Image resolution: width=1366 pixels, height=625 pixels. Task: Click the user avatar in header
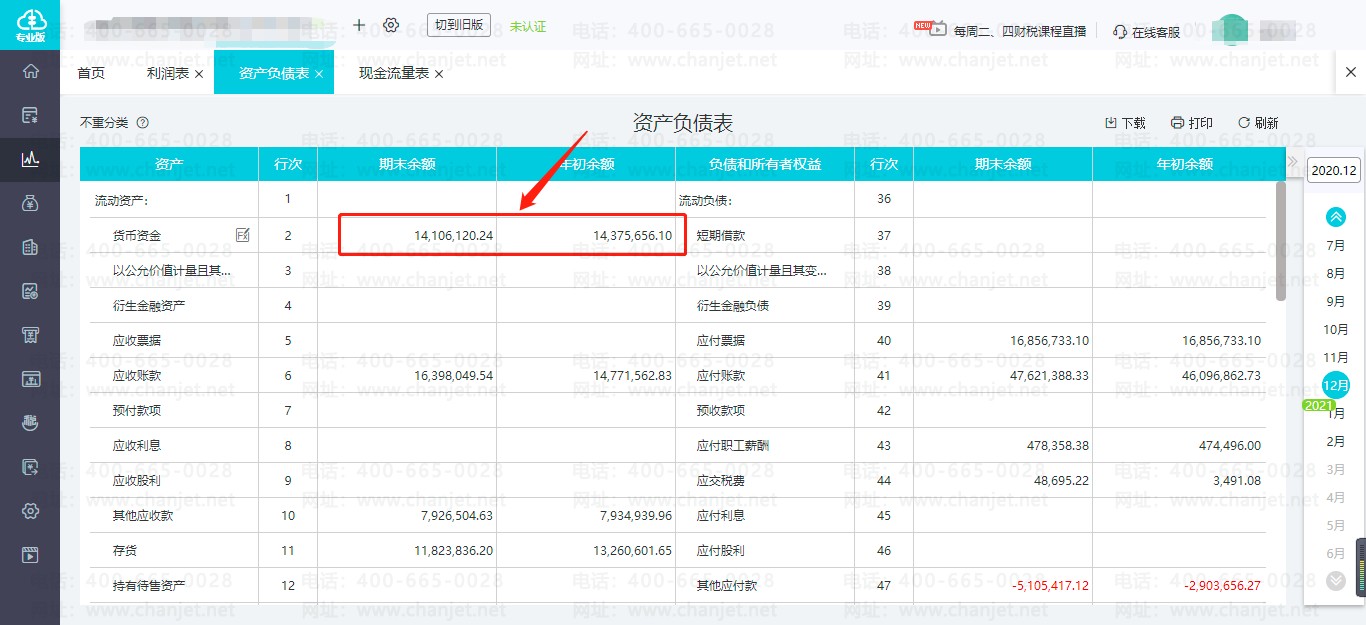1233,30
